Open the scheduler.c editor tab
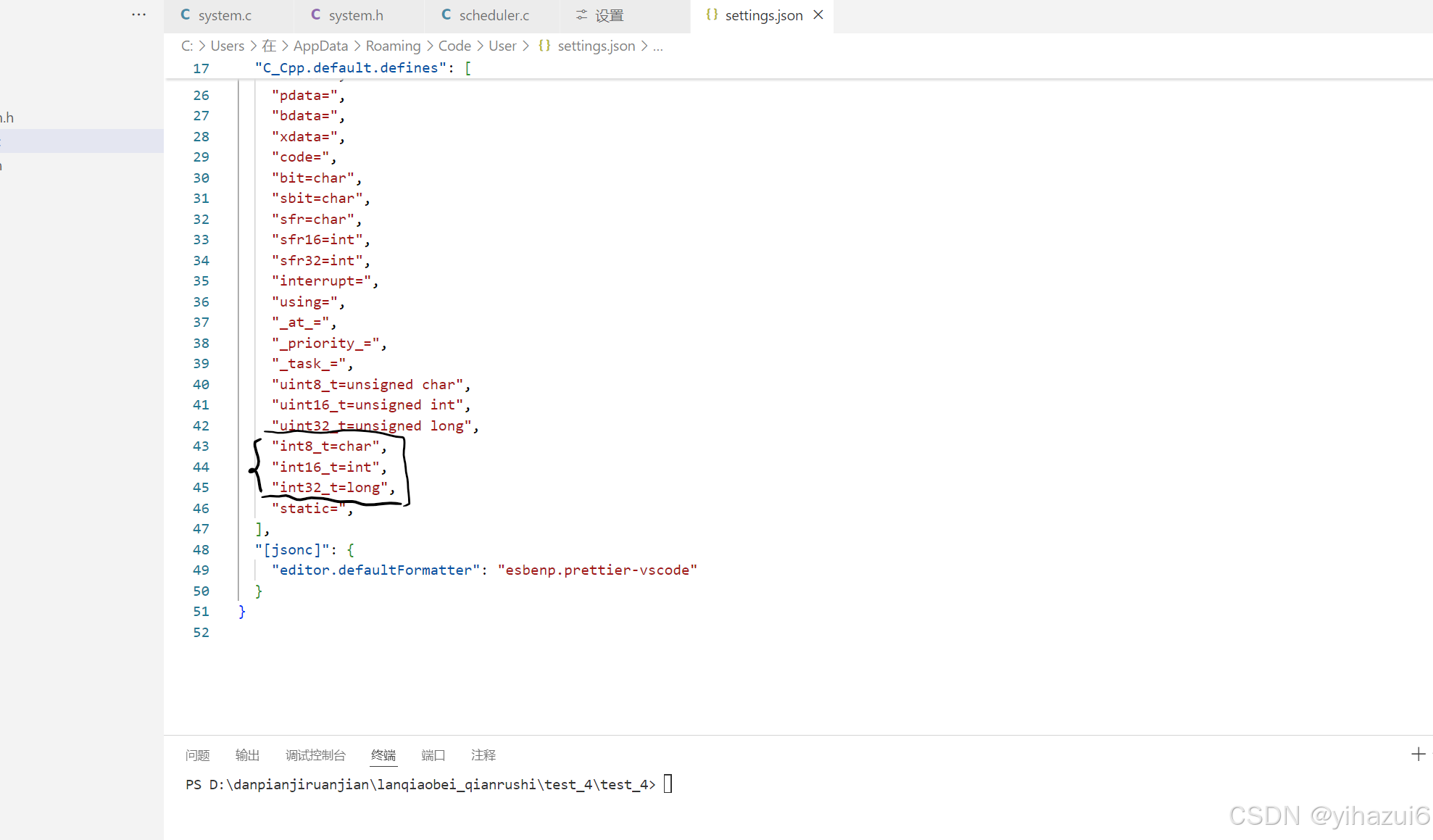The height and width of the screenshot is (840, 1433). click(494, 15)
